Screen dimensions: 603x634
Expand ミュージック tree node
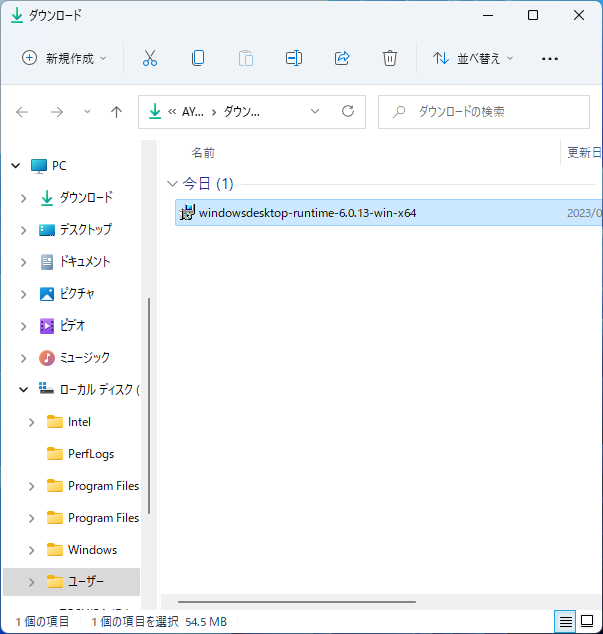23,358
